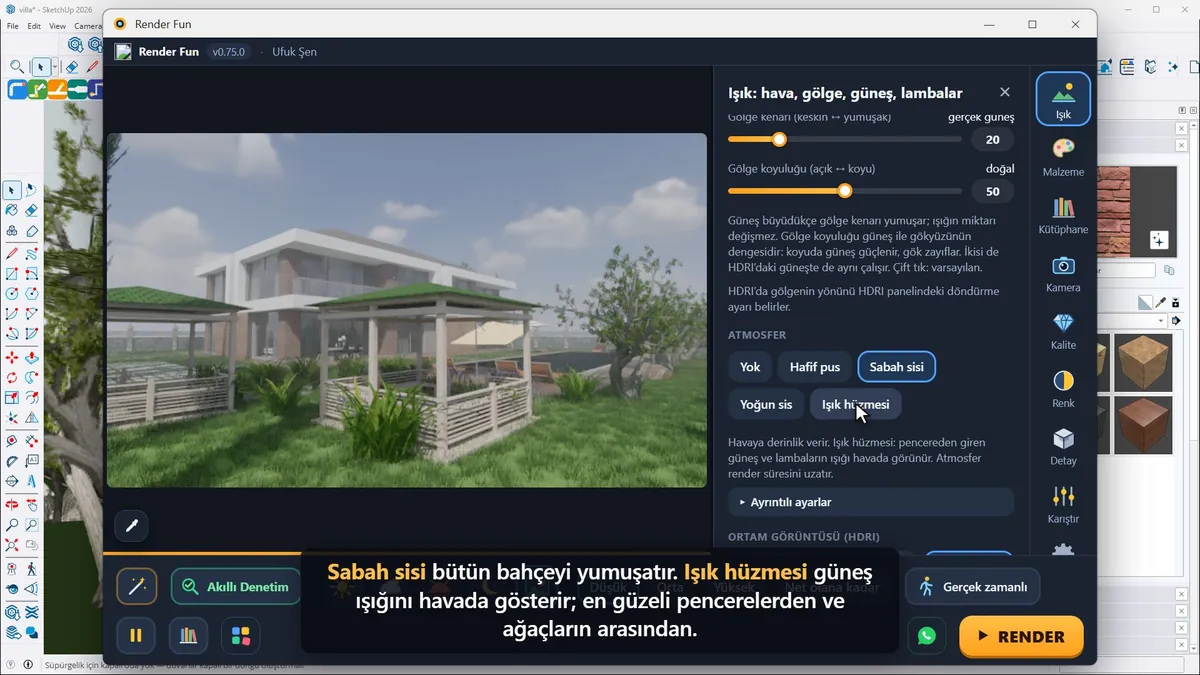Select the SketchUp Rotate tool
Image resolution: width=1200 pixels, height=675 pixels.
[12, 378]
